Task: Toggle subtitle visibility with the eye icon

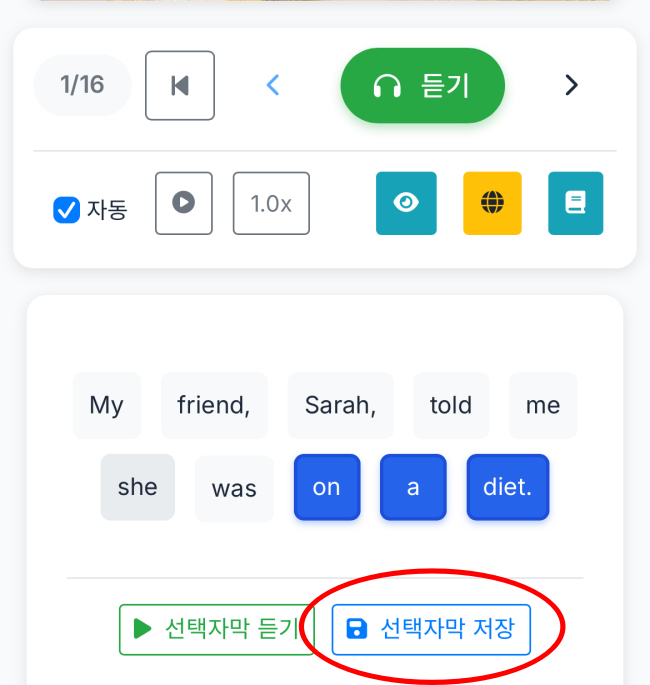Action: [406, 203]
